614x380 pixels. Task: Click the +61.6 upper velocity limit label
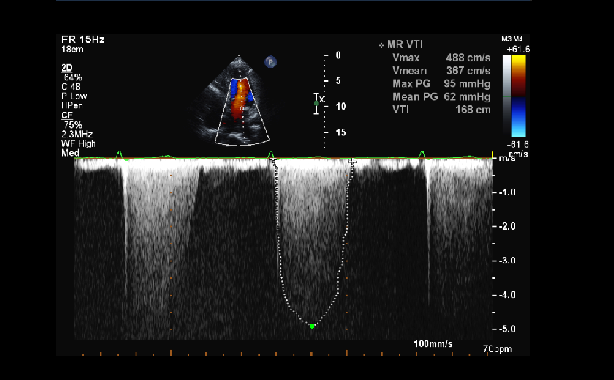coord(518,49)
